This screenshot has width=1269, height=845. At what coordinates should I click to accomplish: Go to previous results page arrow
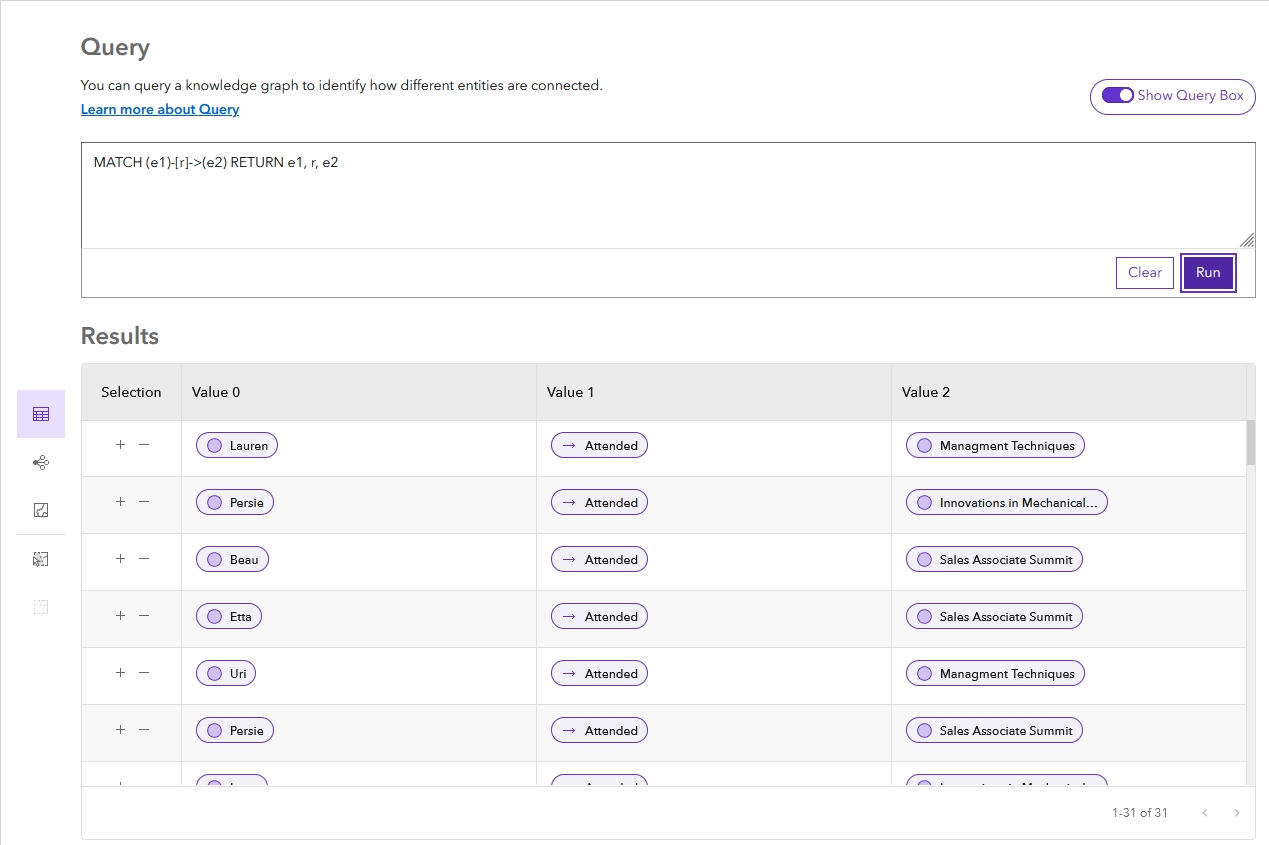tap(1205, 813)
